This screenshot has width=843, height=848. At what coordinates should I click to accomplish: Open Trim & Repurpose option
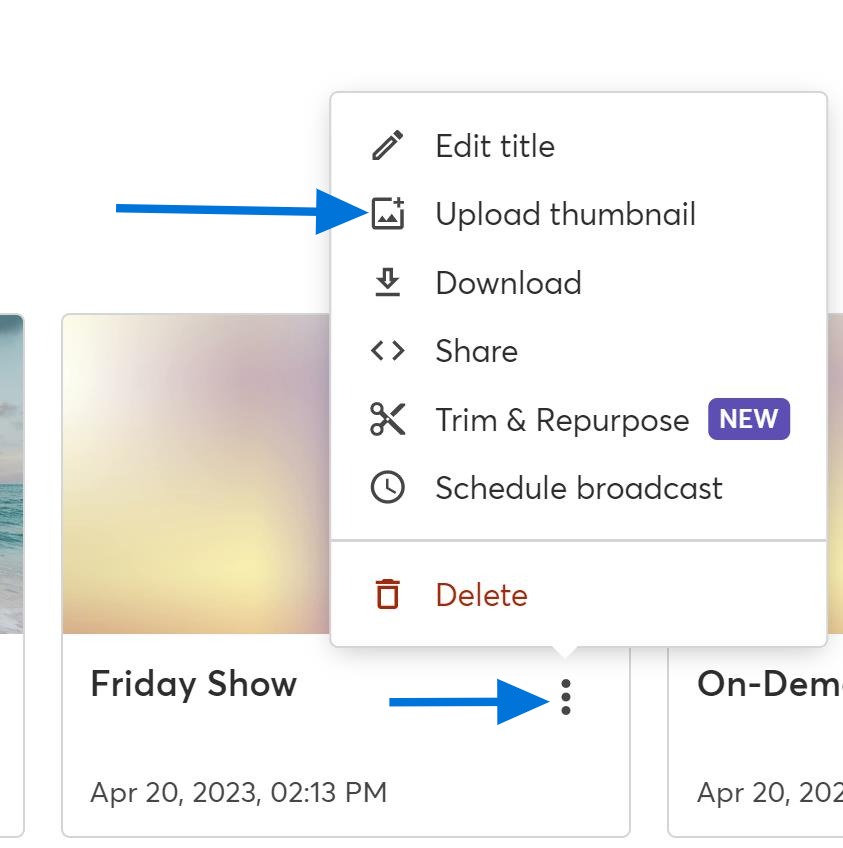point(562,419)
